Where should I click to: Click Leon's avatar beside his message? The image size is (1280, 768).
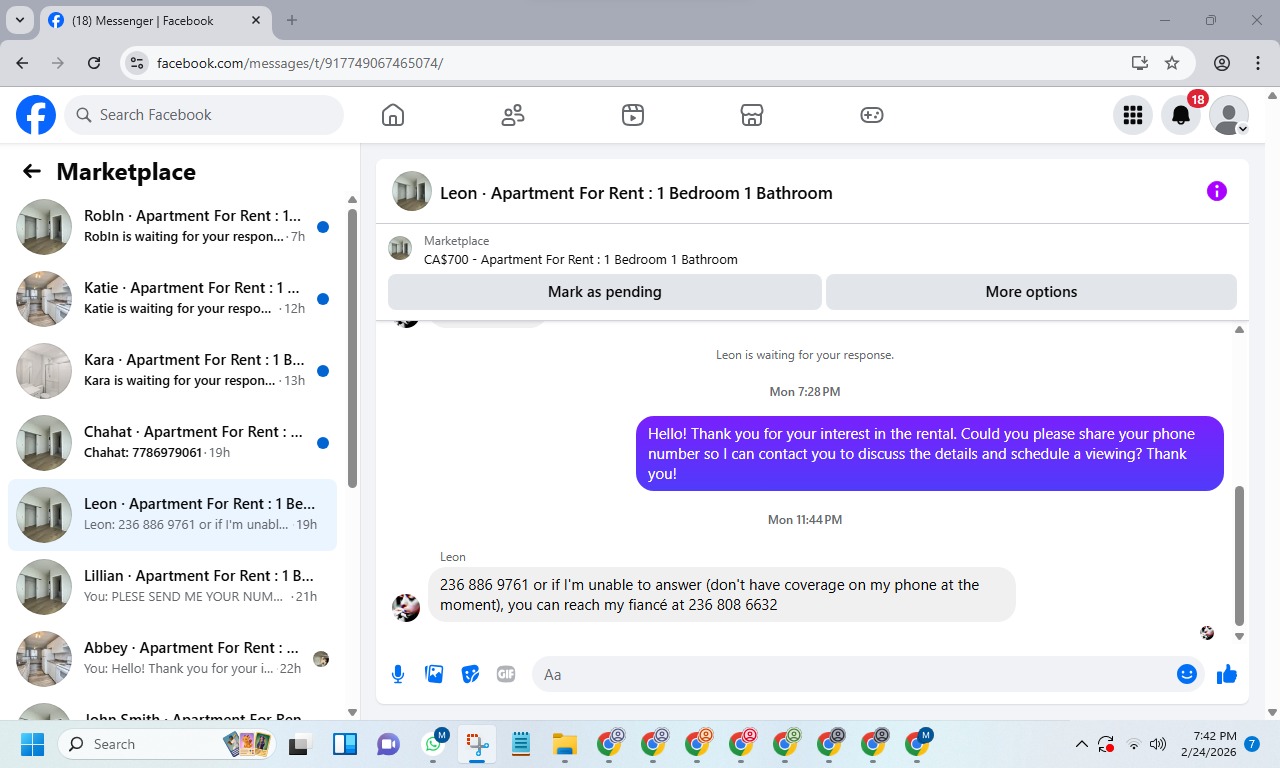406,607
